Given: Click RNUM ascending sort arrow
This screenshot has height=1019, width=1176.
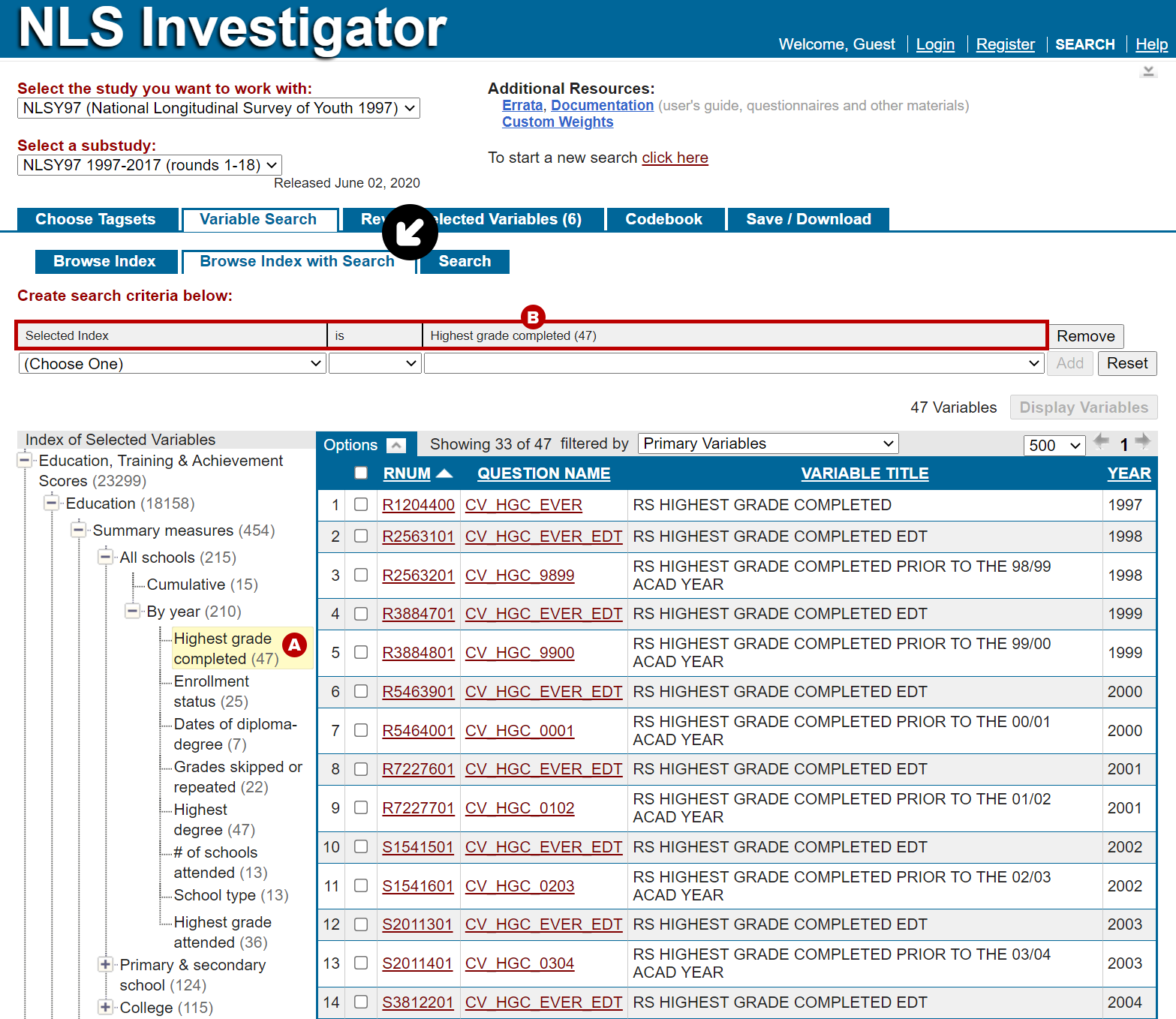Looking at the screenshot, I should coord(444,473).
